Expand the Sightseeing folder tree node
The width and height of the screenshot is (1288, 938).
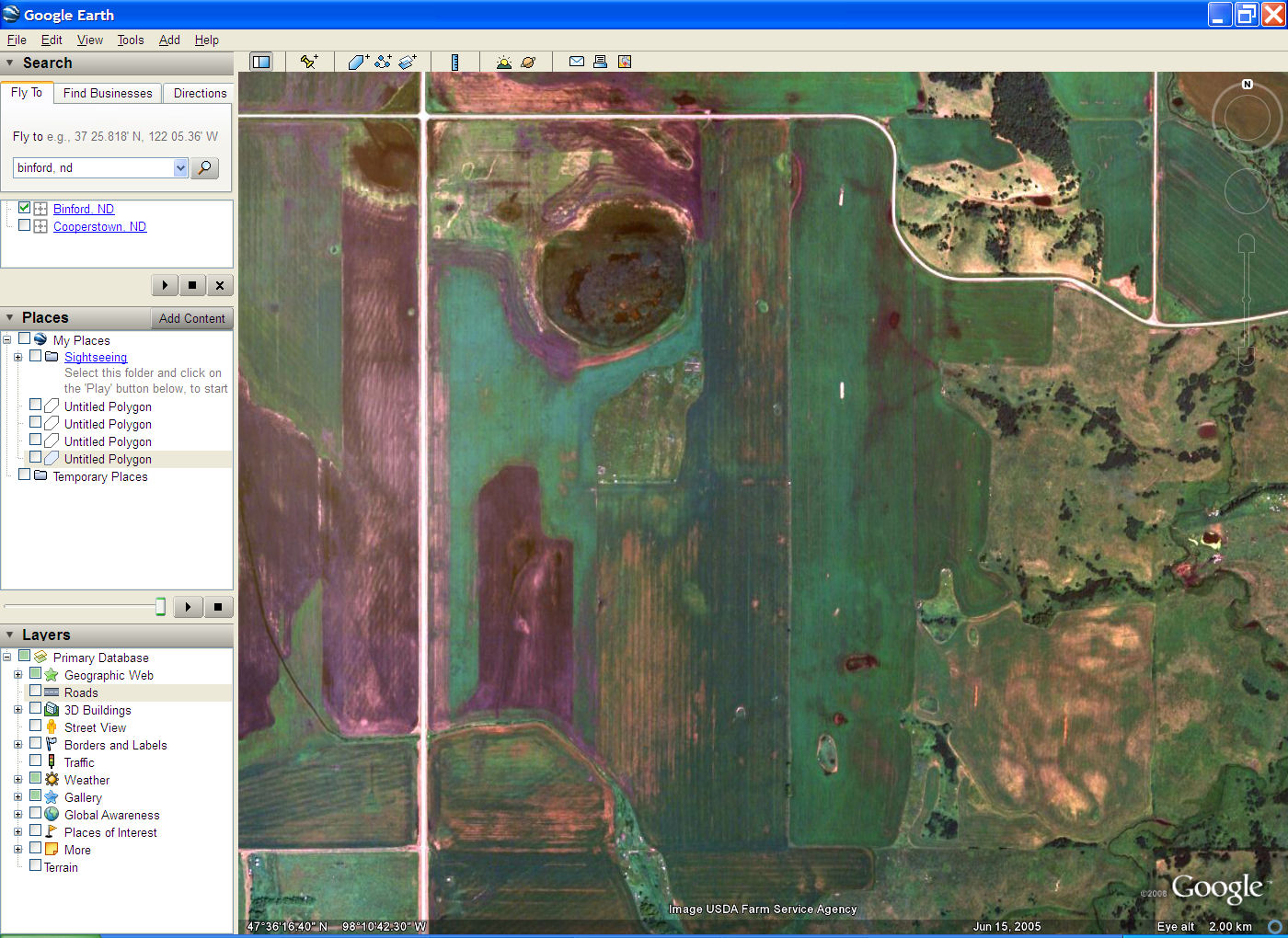[17, 357]
